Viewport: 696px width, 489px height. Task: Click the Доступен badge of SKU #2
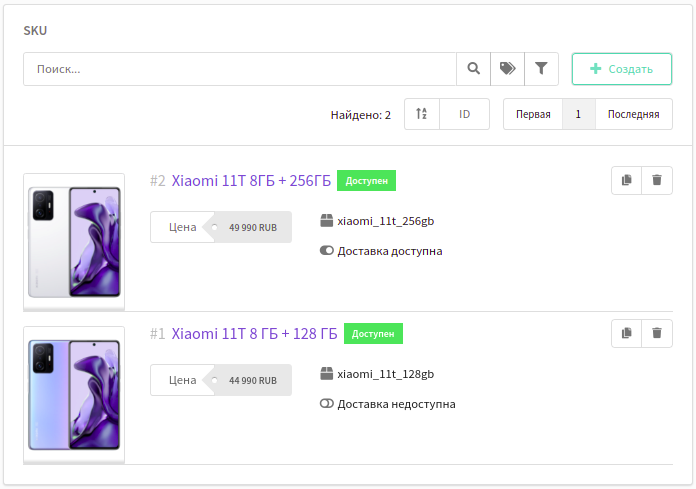(367, 181)
